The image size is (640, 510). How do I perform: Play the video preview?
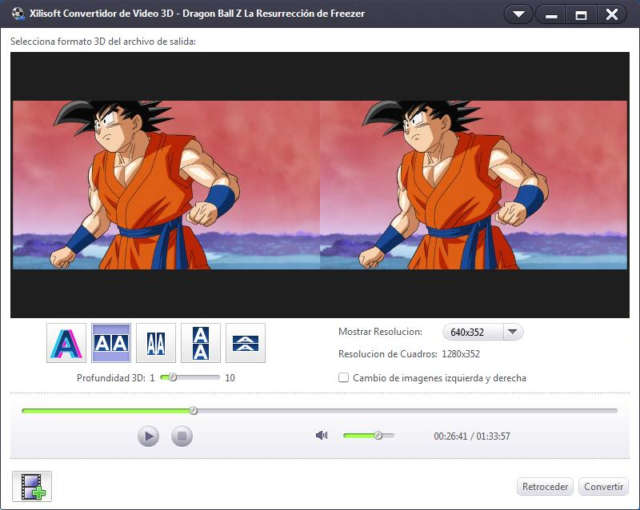coord(148,436)
